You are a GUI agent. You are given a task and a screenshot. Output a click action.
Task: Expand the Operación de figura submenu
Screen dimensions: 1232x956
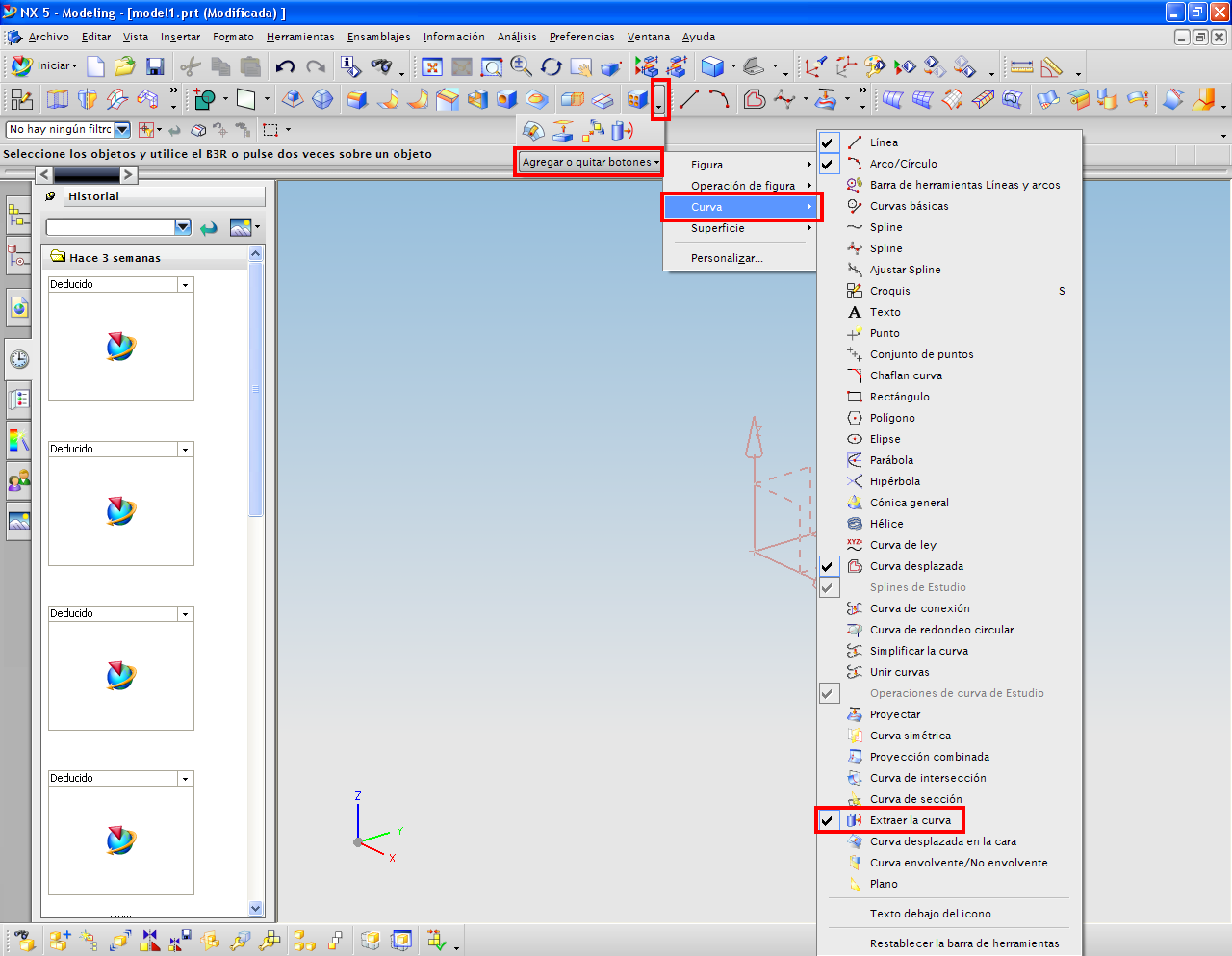[x=740, y=186]
